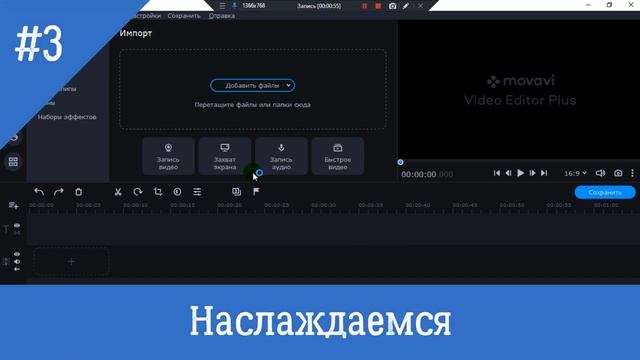Play the preview video

[x=520, y=173]
